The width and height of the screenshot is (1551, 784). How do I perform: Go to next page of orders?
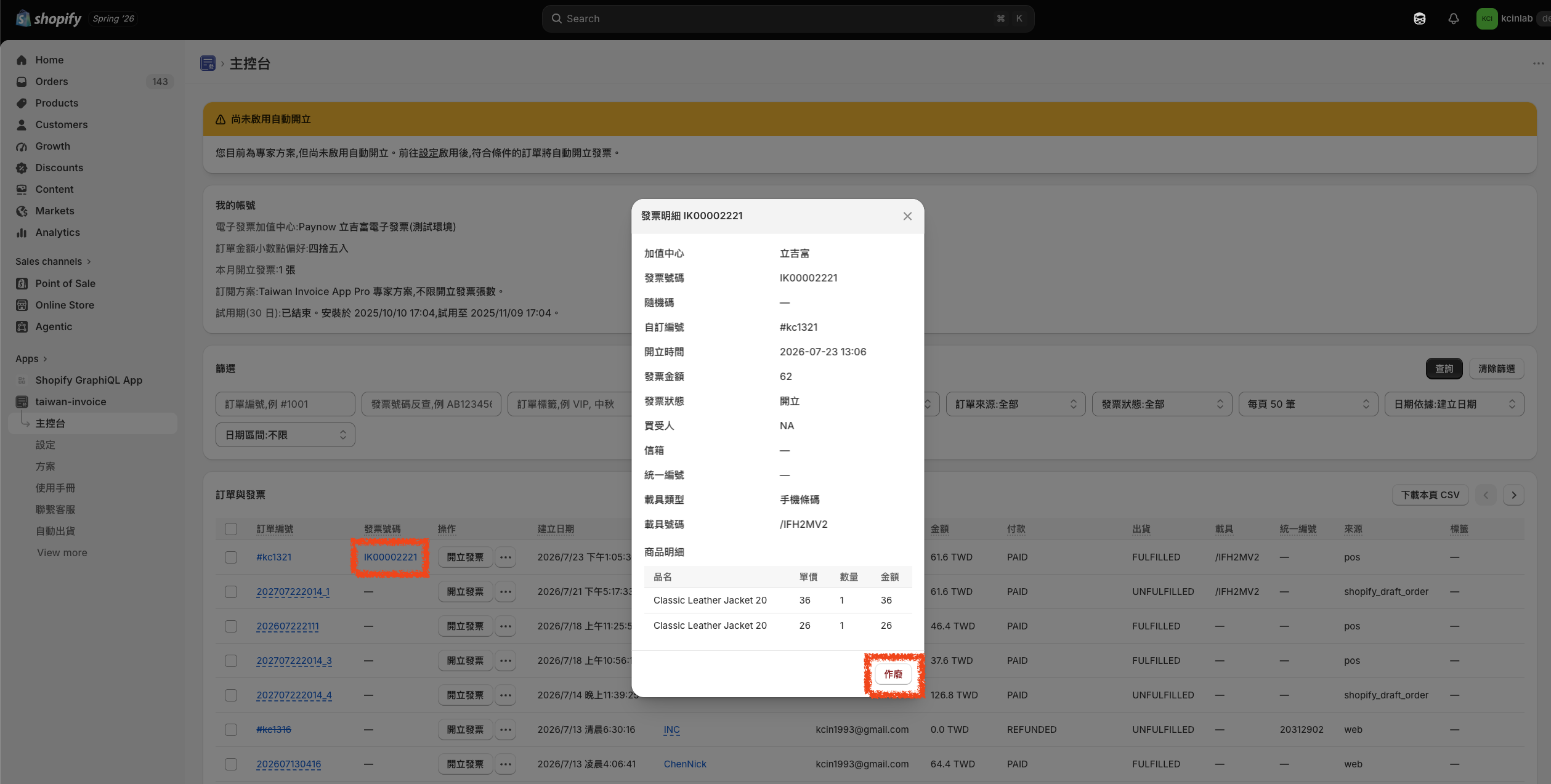coord(1513,495)
